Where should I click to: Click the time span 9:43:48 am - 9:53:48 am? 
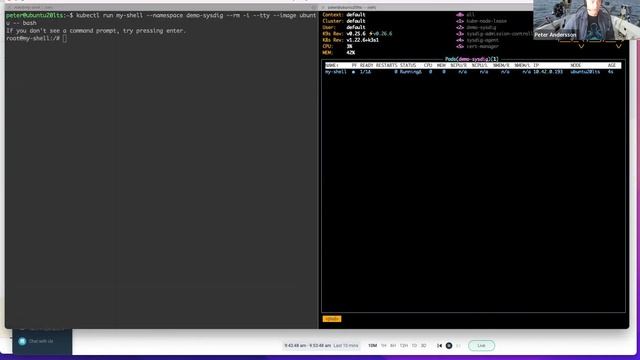point(307,346)
